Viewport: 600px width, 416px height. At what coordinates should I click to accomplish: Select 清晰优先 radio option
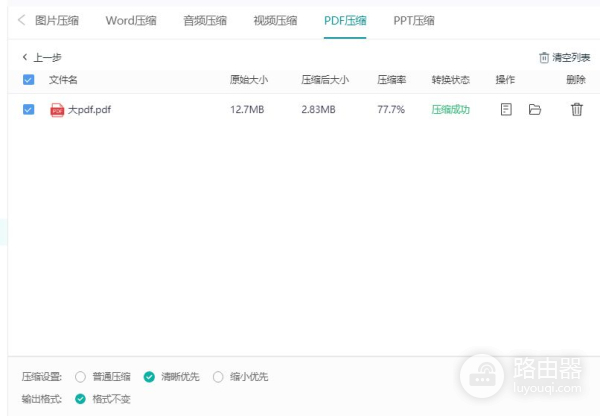(x=149, y=377)
